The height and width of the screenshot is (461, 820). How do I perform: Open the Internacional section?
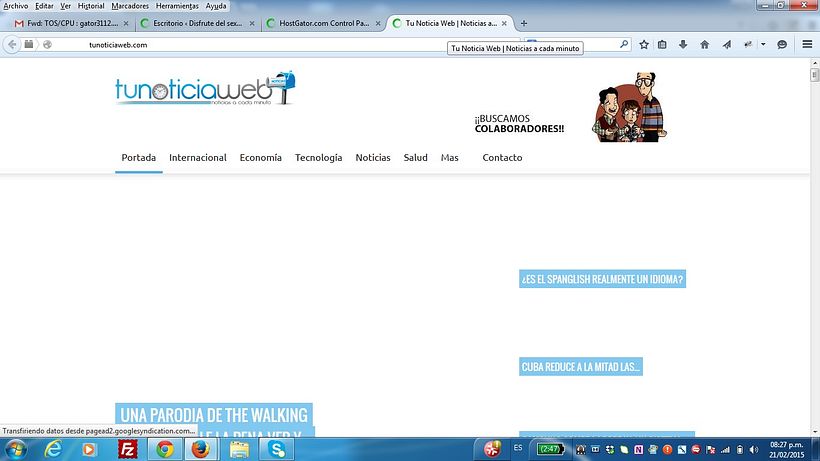point(198,157)
